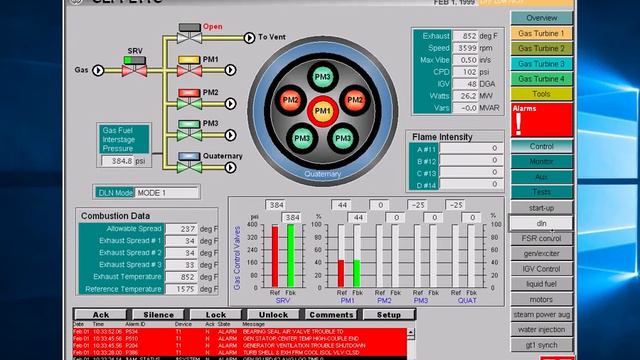Click the Quaternary gas valve icon
This screenshot has height=360, width=640.
click(x=189, y=163)
